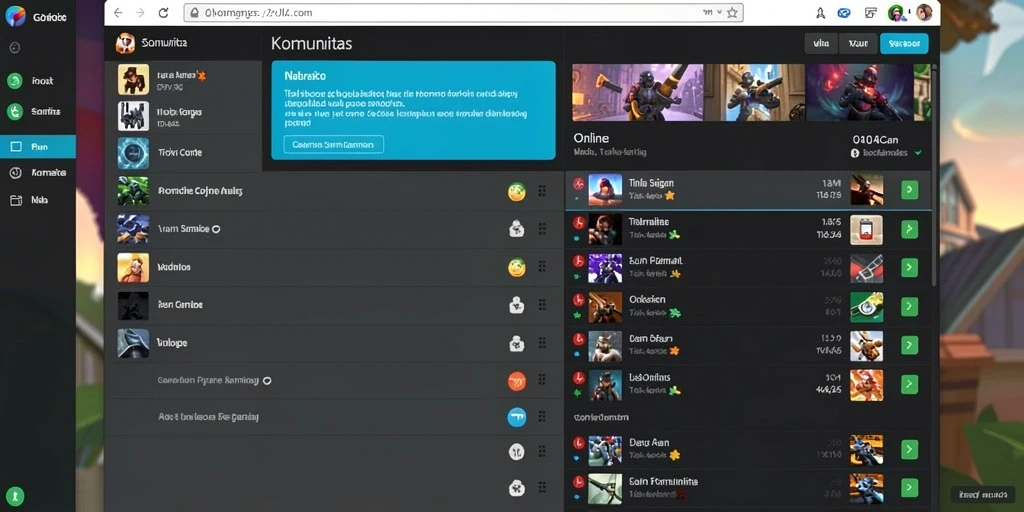Bookmark this page with the star icon
Screen dimensions: 1024x512
(732, 12)
